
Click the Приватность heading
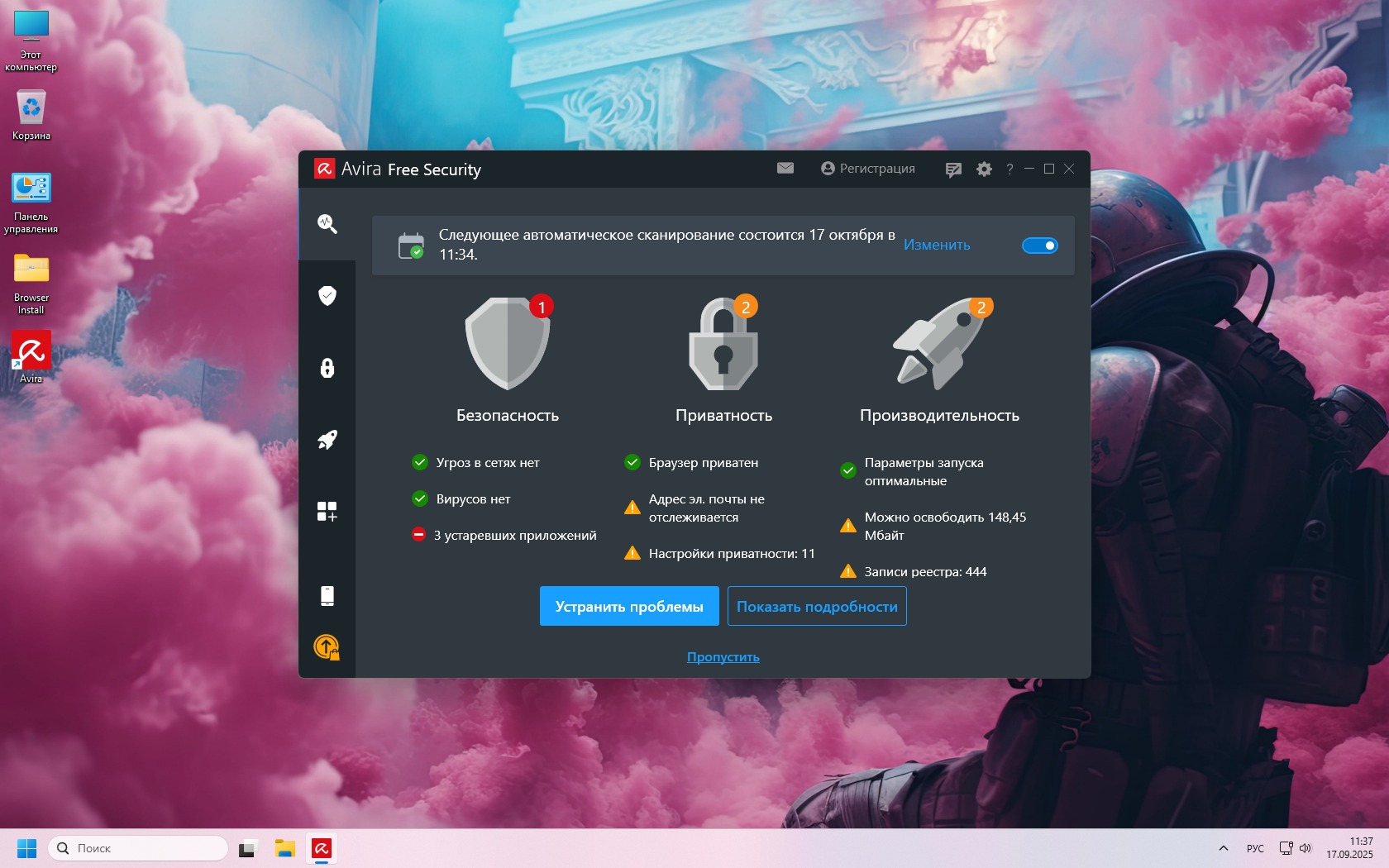[724, 415]
